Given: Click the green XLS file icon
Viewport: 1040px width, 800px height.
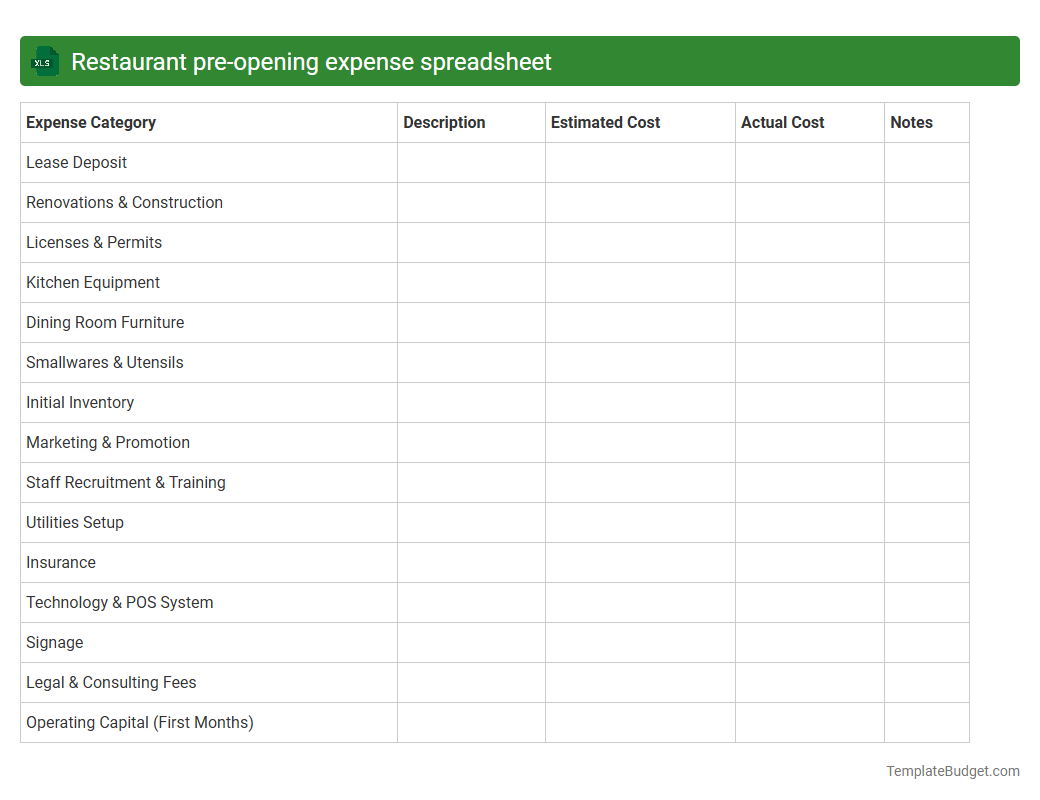Looking at the screenshot, I should coord(44,61).
